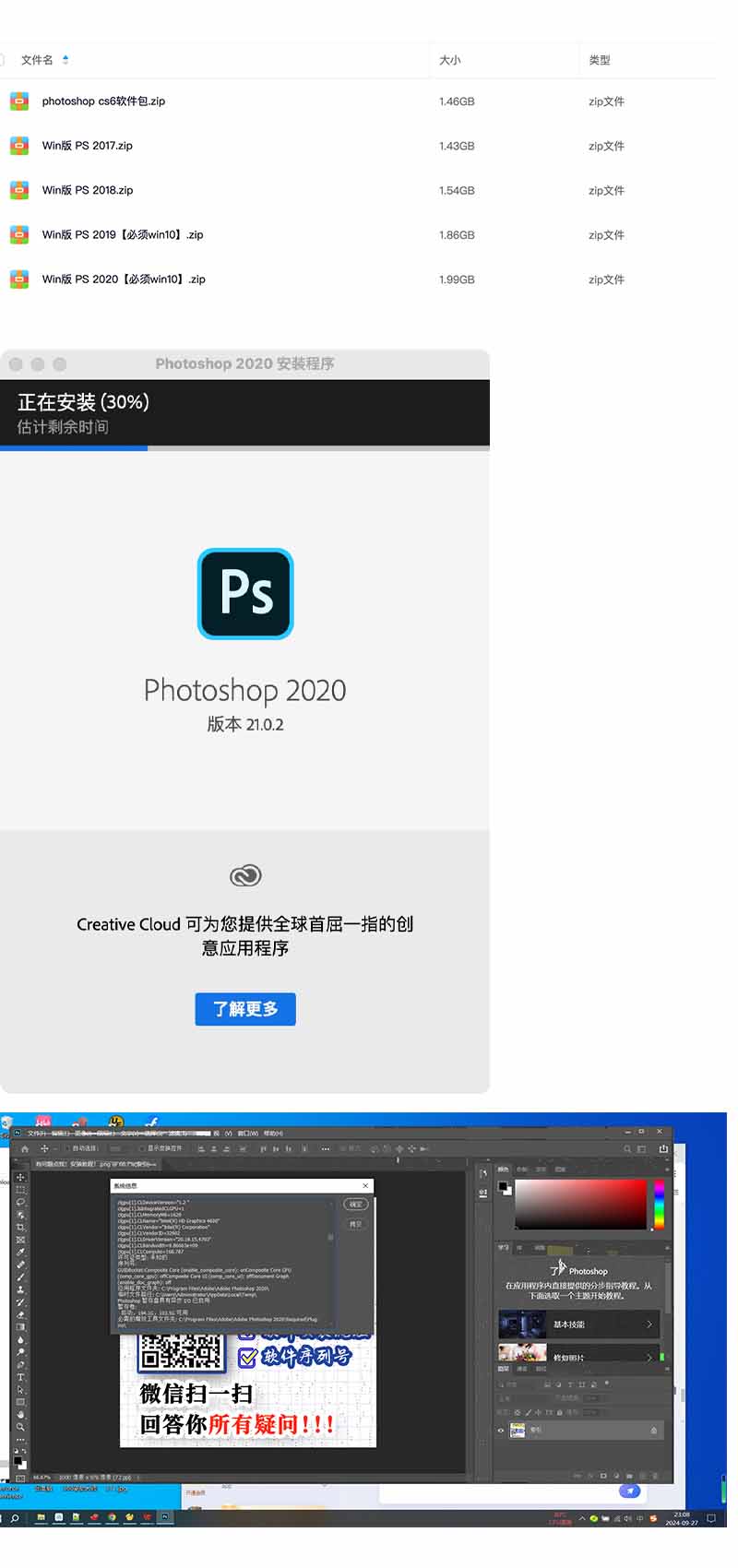Click the rainbow hue slider strip
Screen dimensions: 738x1568
[659, 1205]
